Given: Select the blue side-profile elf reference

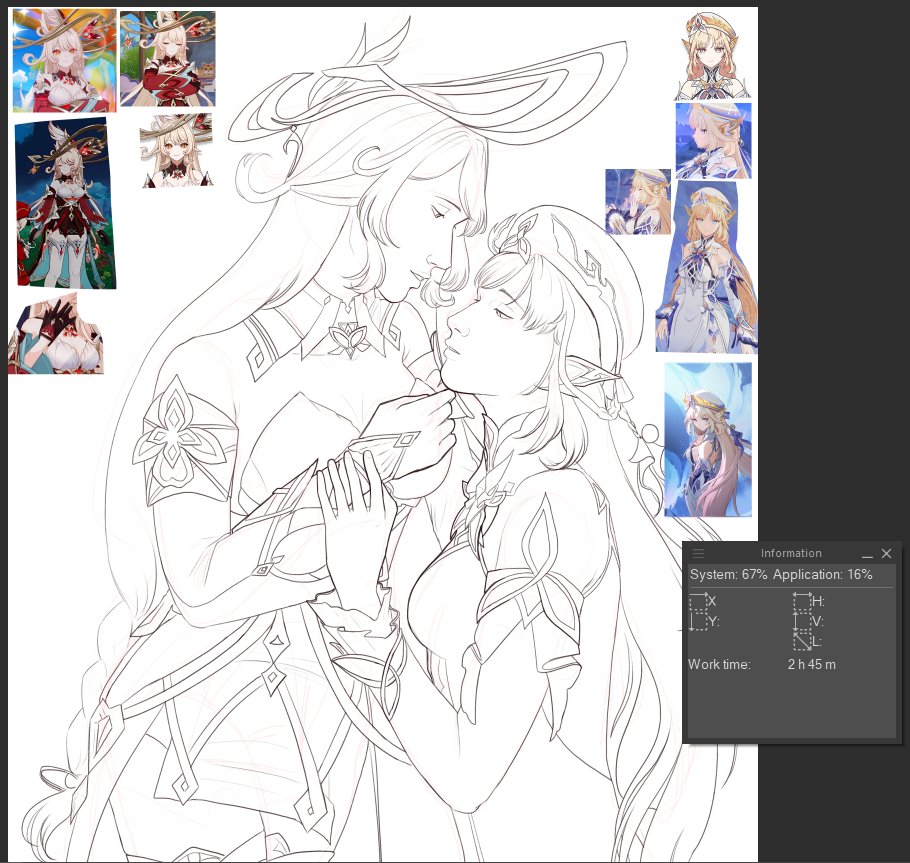Looking at the screenshot, I should point(713,141).
